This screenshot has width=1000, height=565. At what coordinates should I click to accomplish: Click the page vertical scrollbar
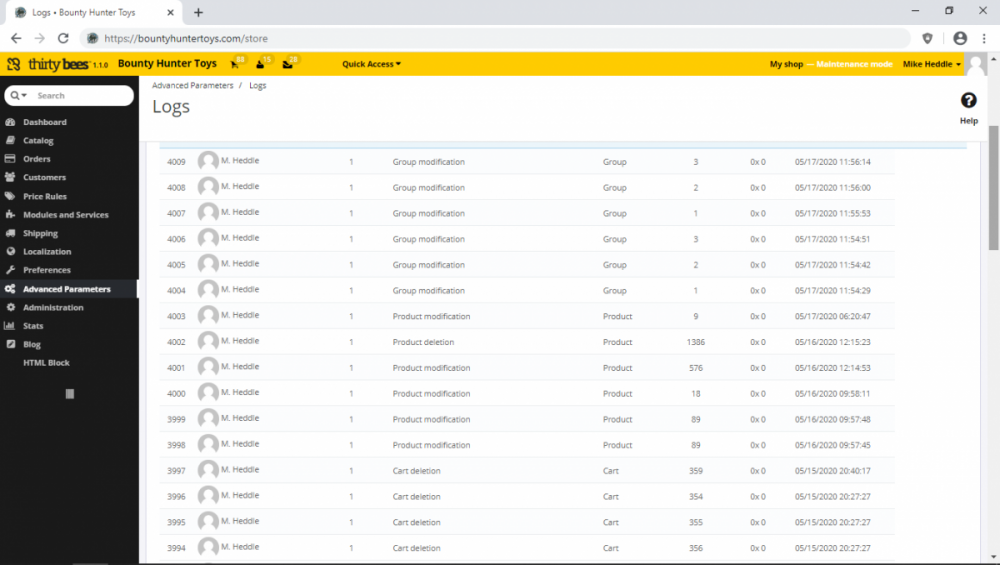(993, 190)
